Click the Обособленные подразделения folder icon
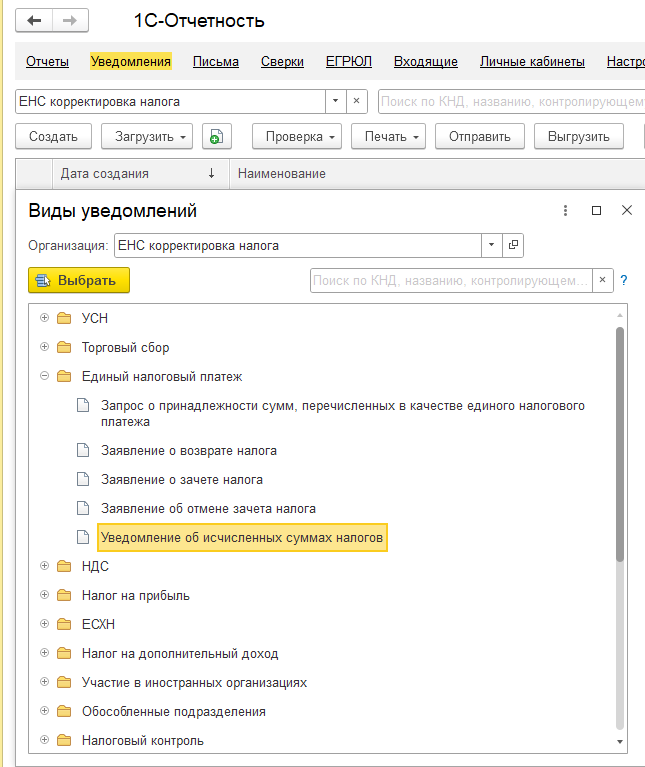The width and height of the screenshot is (645, 767). coord(64,711)
